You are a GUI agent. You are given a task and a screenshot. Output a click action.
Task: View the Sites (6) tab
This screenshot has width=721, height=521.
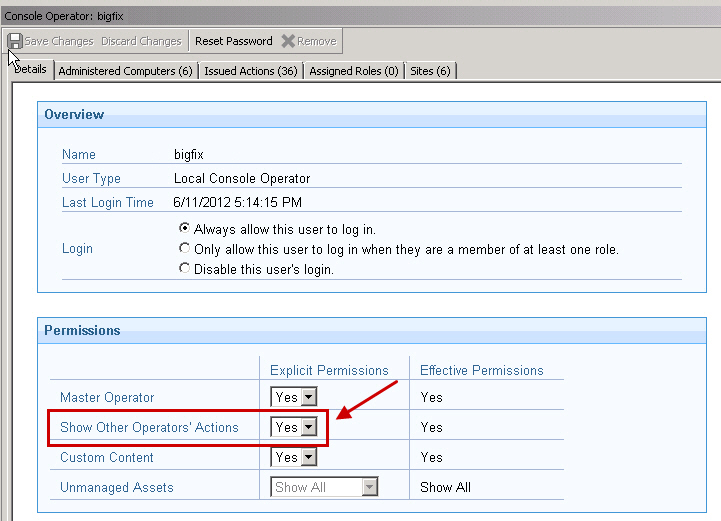point(430,71)
